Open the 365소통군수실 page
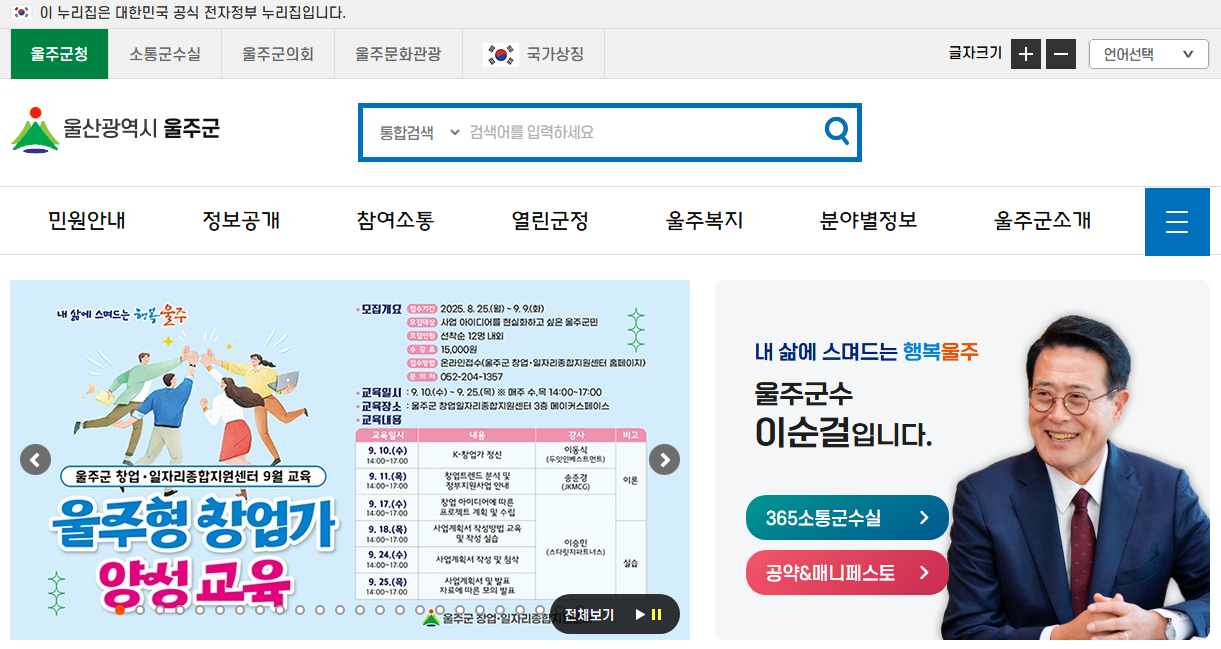 click(847, 518)
